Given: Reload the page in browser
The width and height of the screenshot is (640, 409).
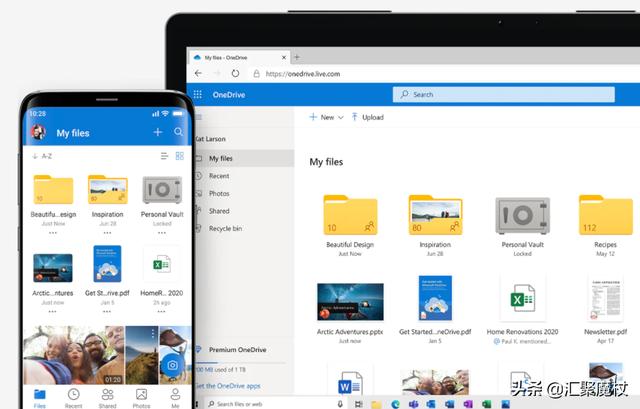Looking at the screenshot, I should pyautogui.click(x=235, y=73).
